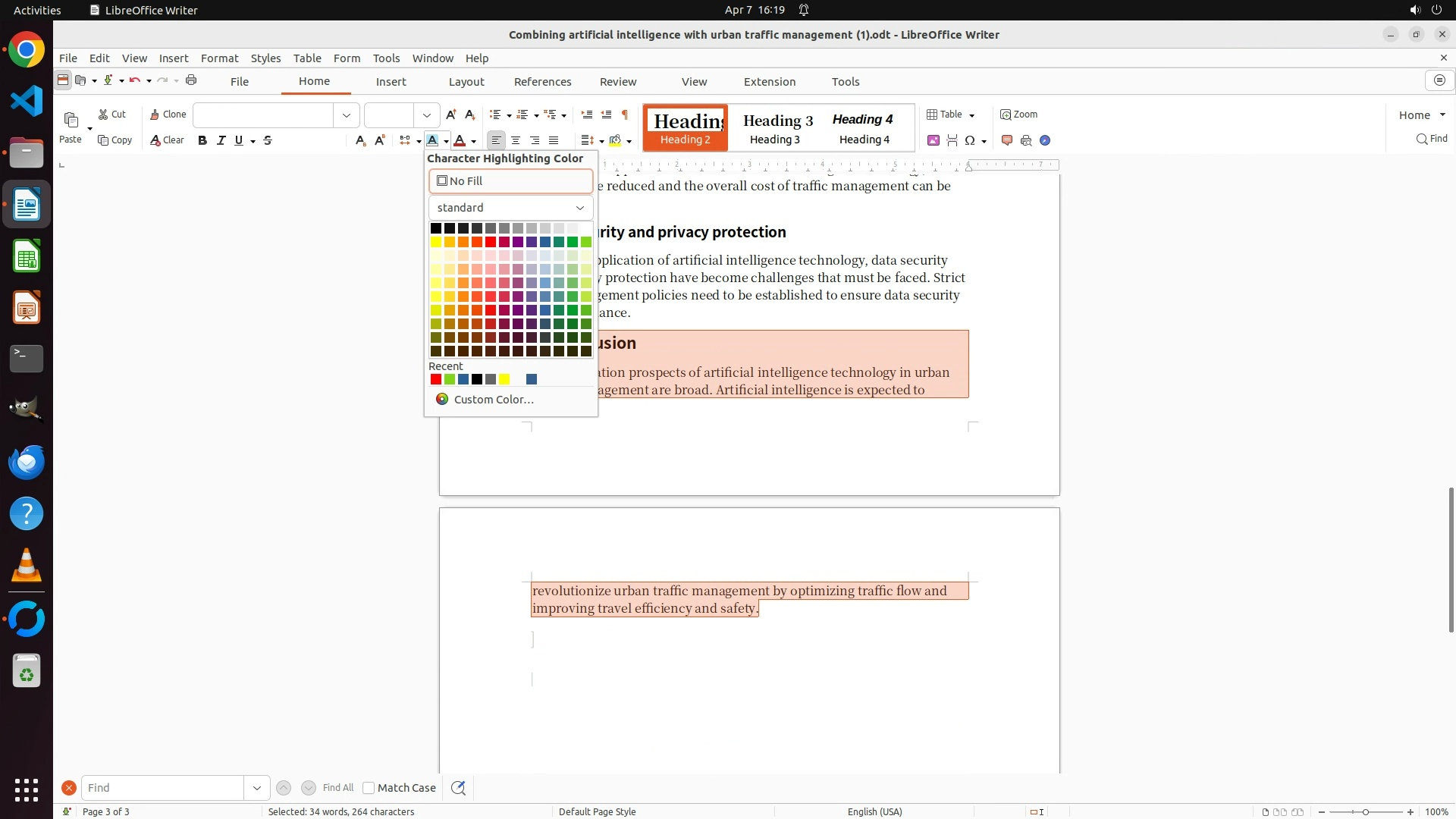1456x819 pixels.
Task: Insert special character omega icon
Action: [x=970, y=140]
